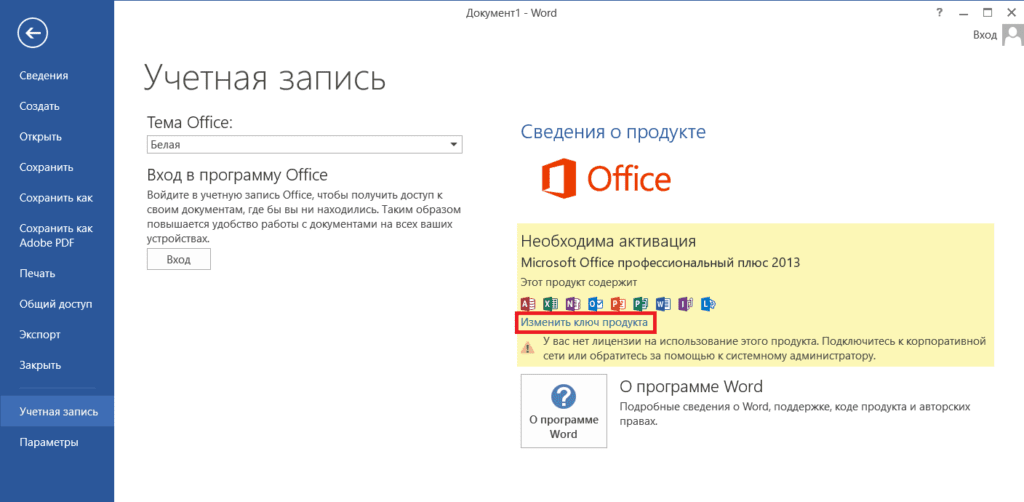
Task: Click the Вход button under Office sign-in
Action: coord(179,259)
